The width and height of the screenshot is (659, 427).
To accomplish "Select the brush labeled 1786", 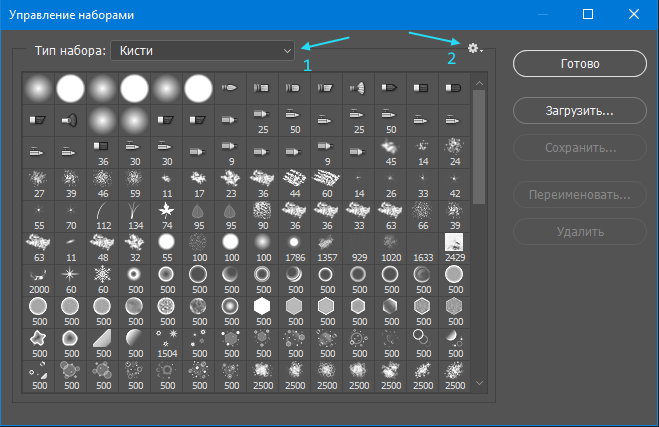I will point(295,248).
